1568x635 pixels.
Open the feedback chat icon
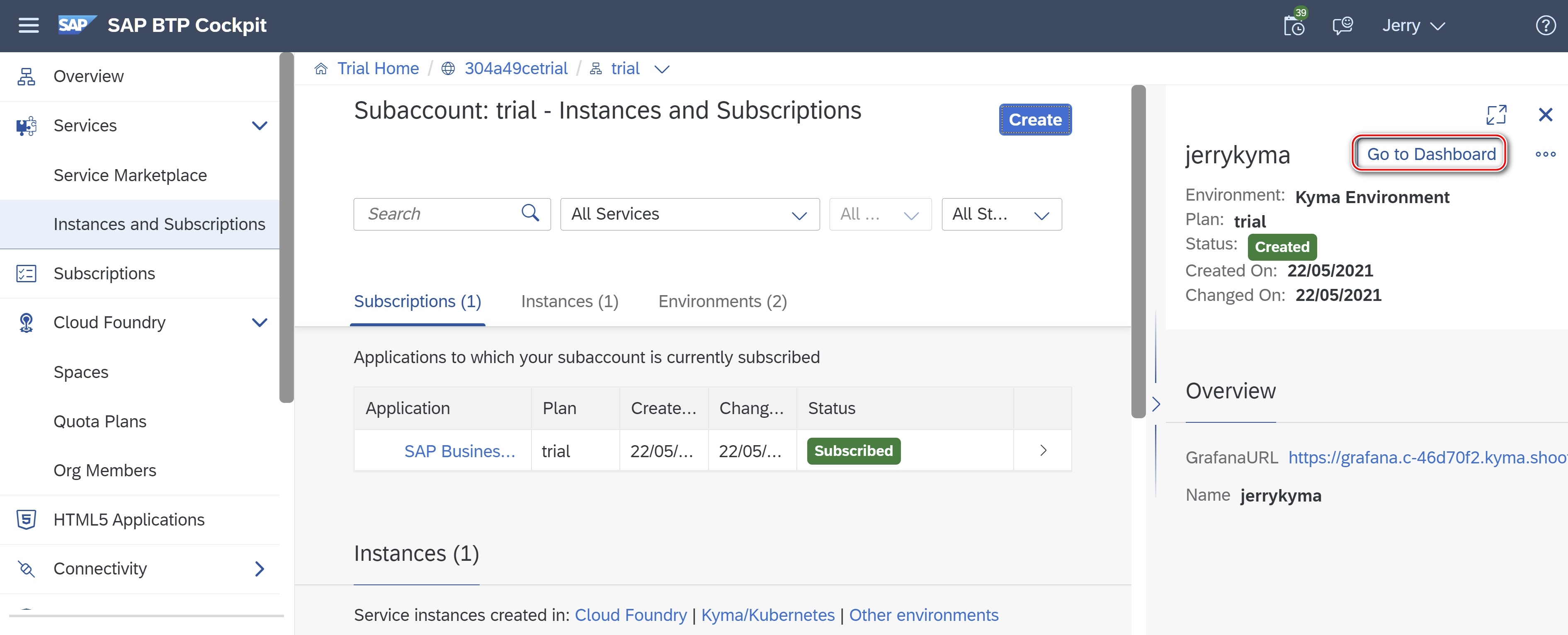coord(1342,26)
